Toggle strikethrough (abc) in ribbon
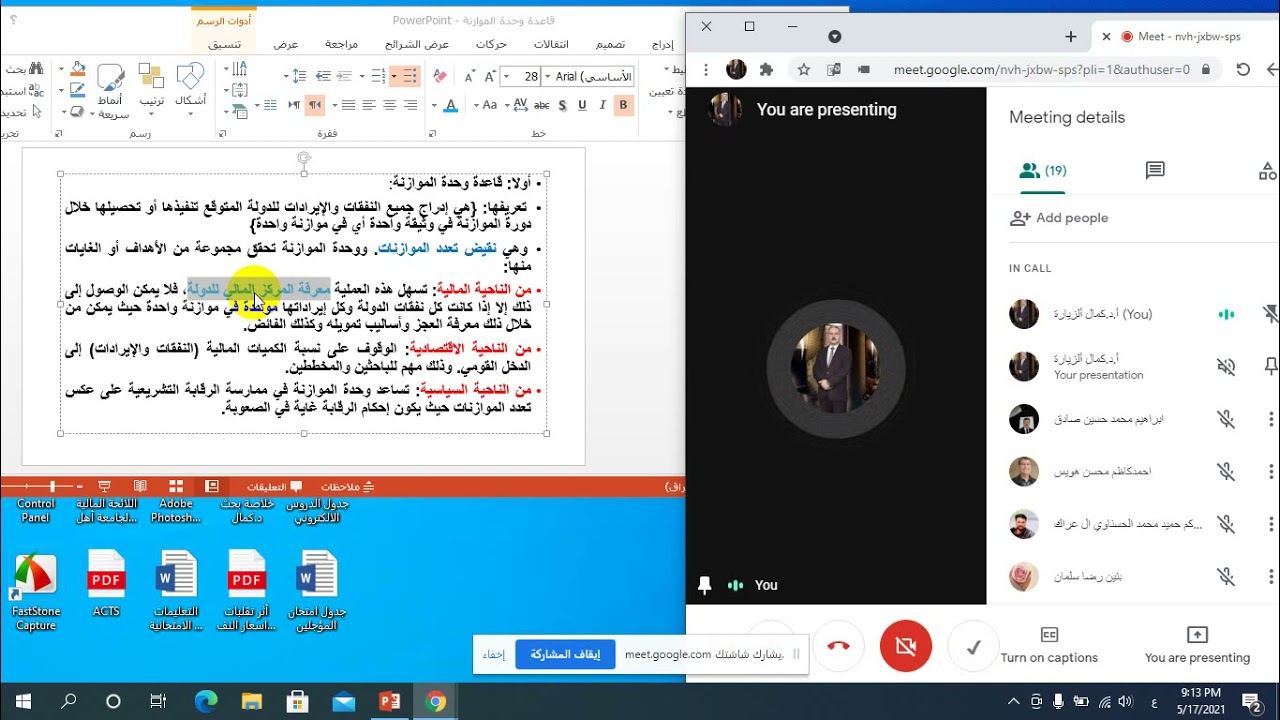 point(541,105)
